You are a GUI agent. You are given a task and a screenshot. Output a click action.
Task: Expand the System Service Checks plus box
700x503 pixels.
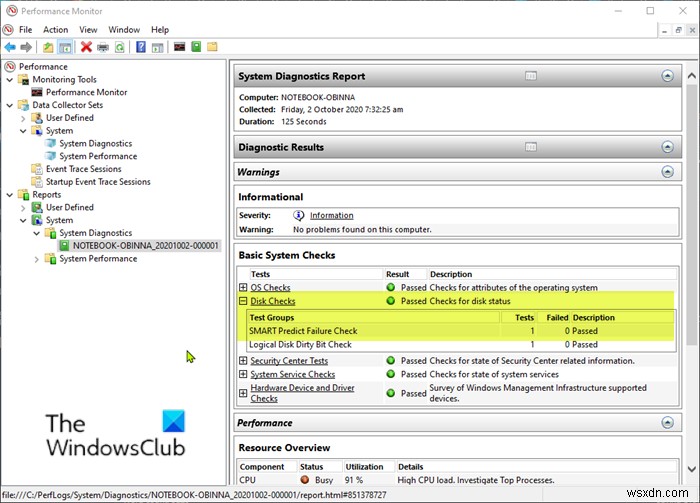[x=243, y=374]
